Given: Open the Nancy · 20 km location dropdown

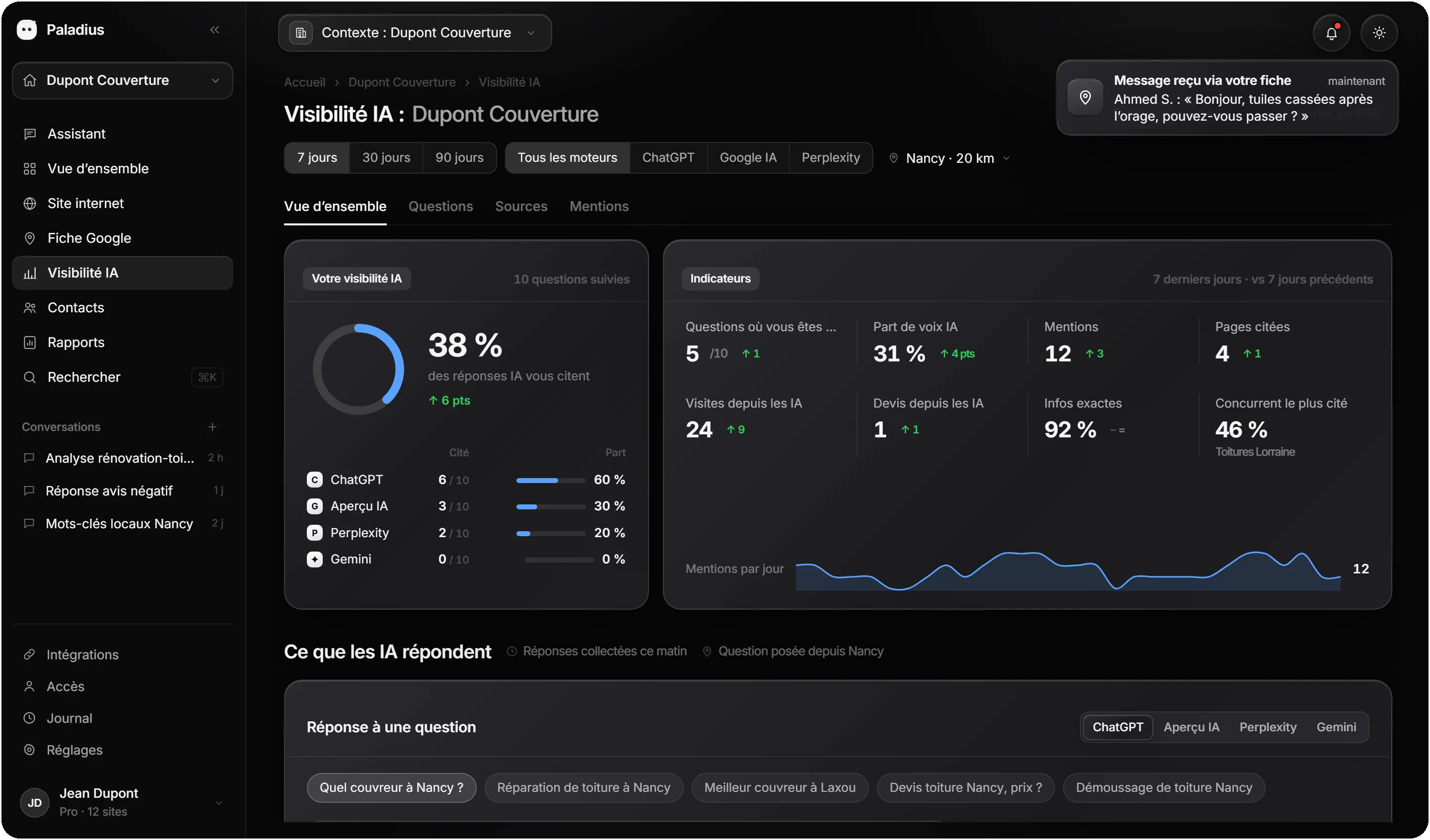Looking at the screenshot, I should [x=949, y=158].
